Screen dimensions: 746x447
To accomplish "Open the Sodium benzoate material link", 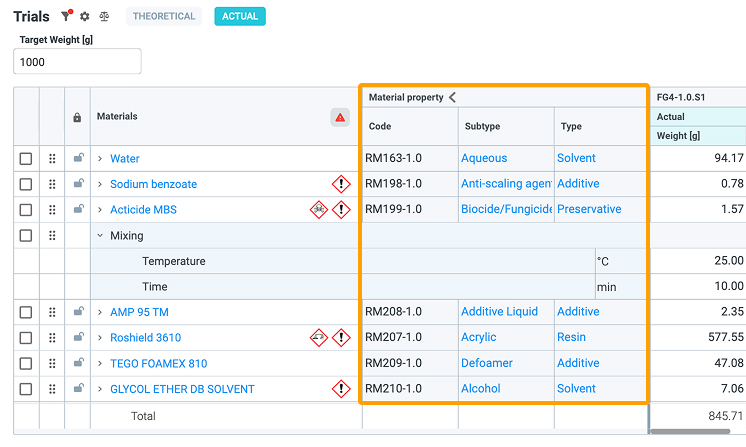I will click(x=153, y=185).
